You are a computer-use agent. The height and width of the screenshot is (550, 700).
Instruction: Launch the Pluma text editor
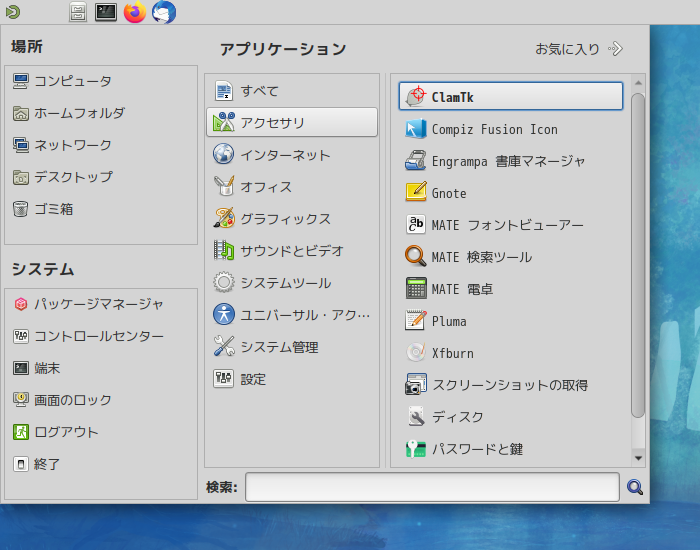(511, 321)
